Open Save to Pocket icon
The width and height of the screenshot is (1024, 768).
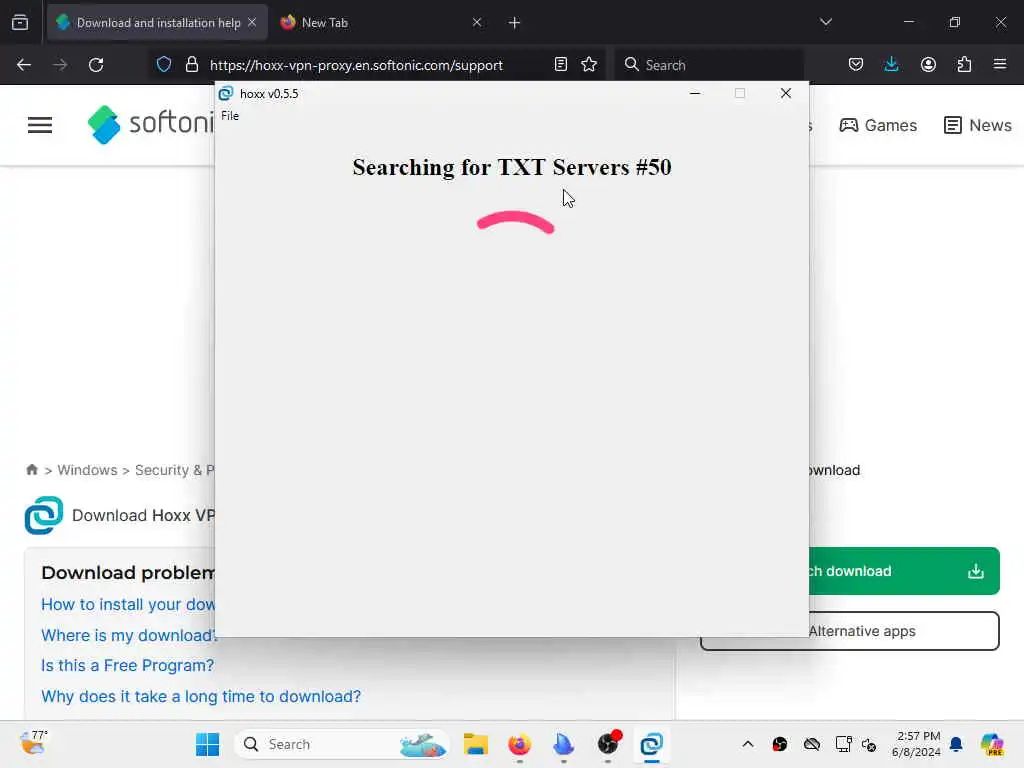click(x=856, y=65)
